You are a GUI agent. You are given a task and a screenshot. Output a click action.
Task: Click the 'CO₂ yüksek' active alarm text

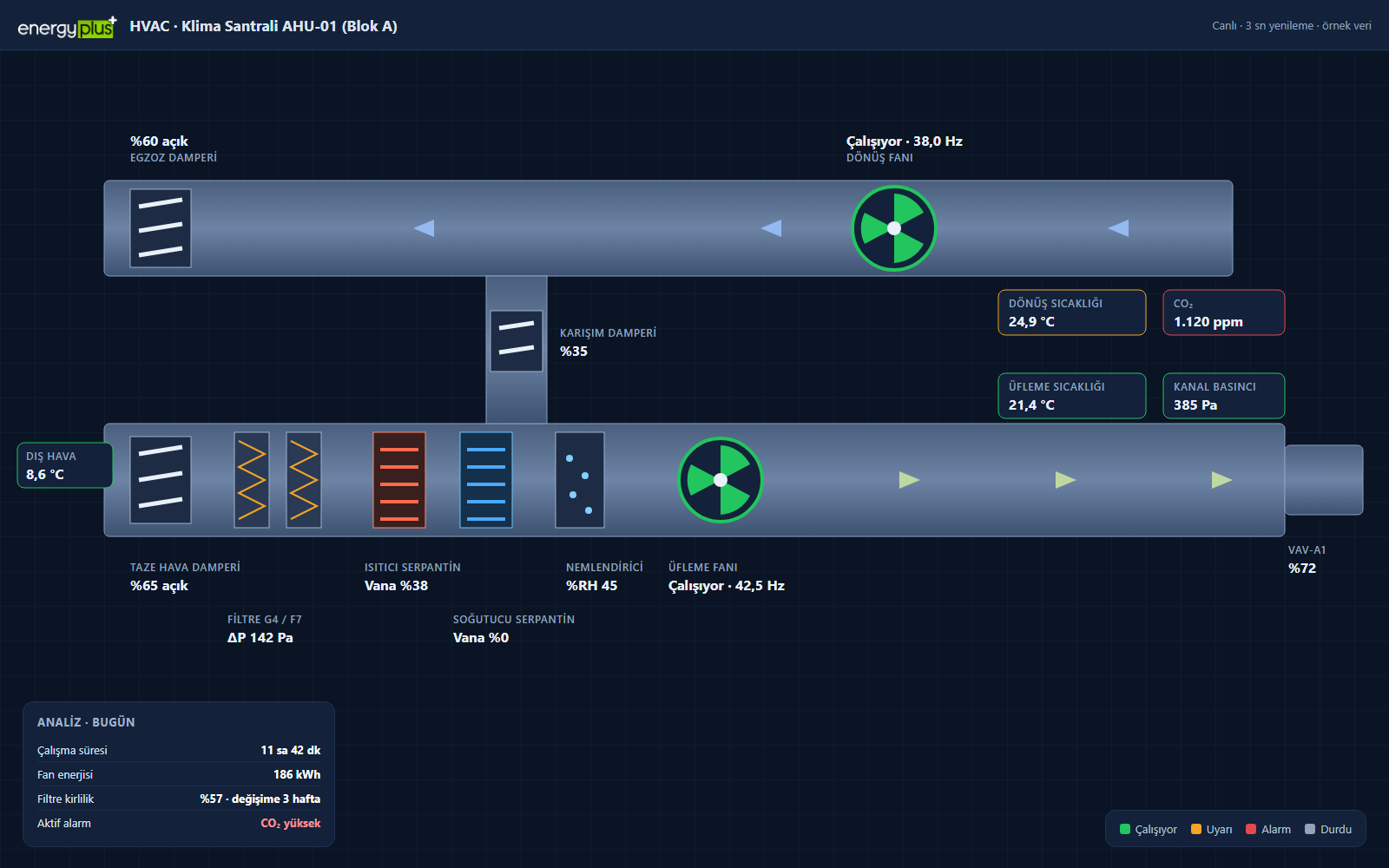pos(291,824)
